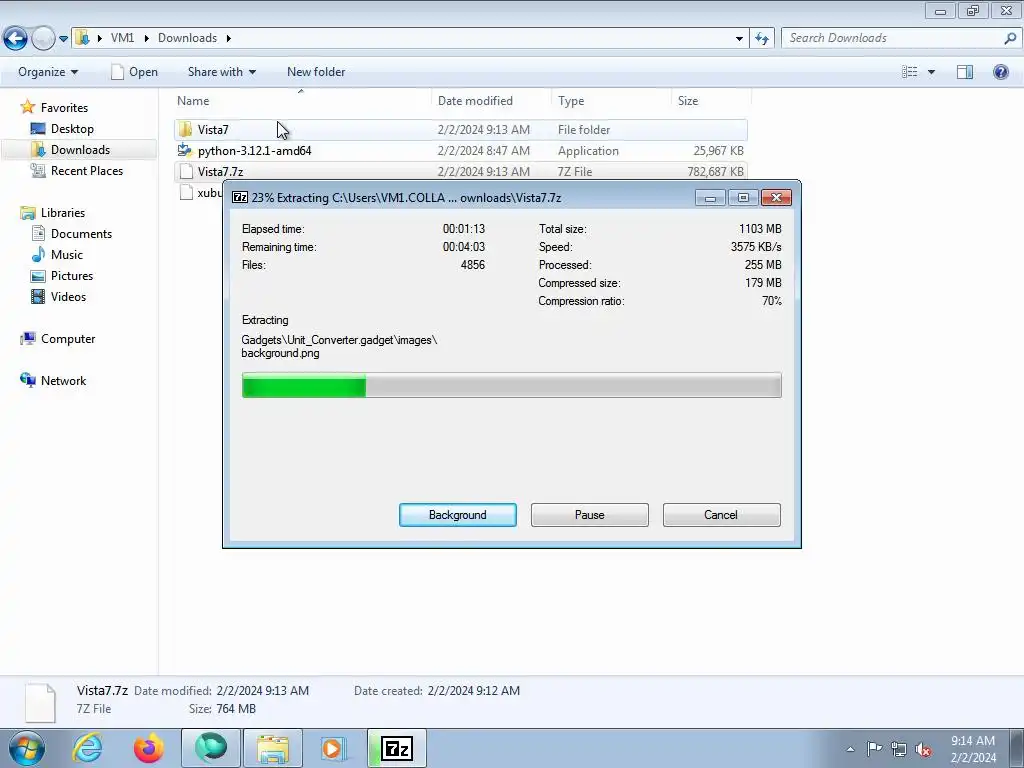This screenshot has height=768, width=1024.
Task: Select the Vista7.7z file icon
Action: tap(186, 171)
